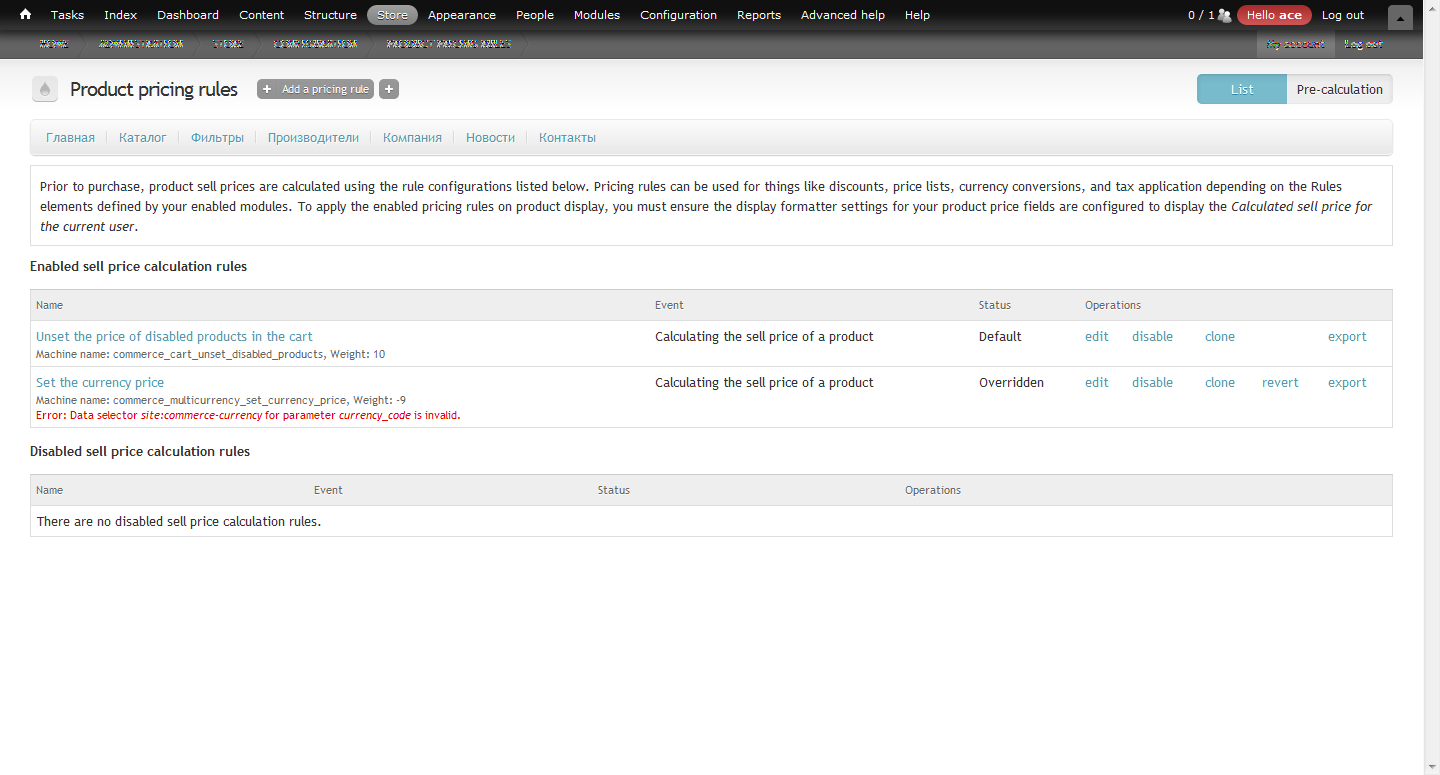This screenshot has height=775, width=1440.
Task: Export the Set the currency price rule
Action: click(1347, 383)
